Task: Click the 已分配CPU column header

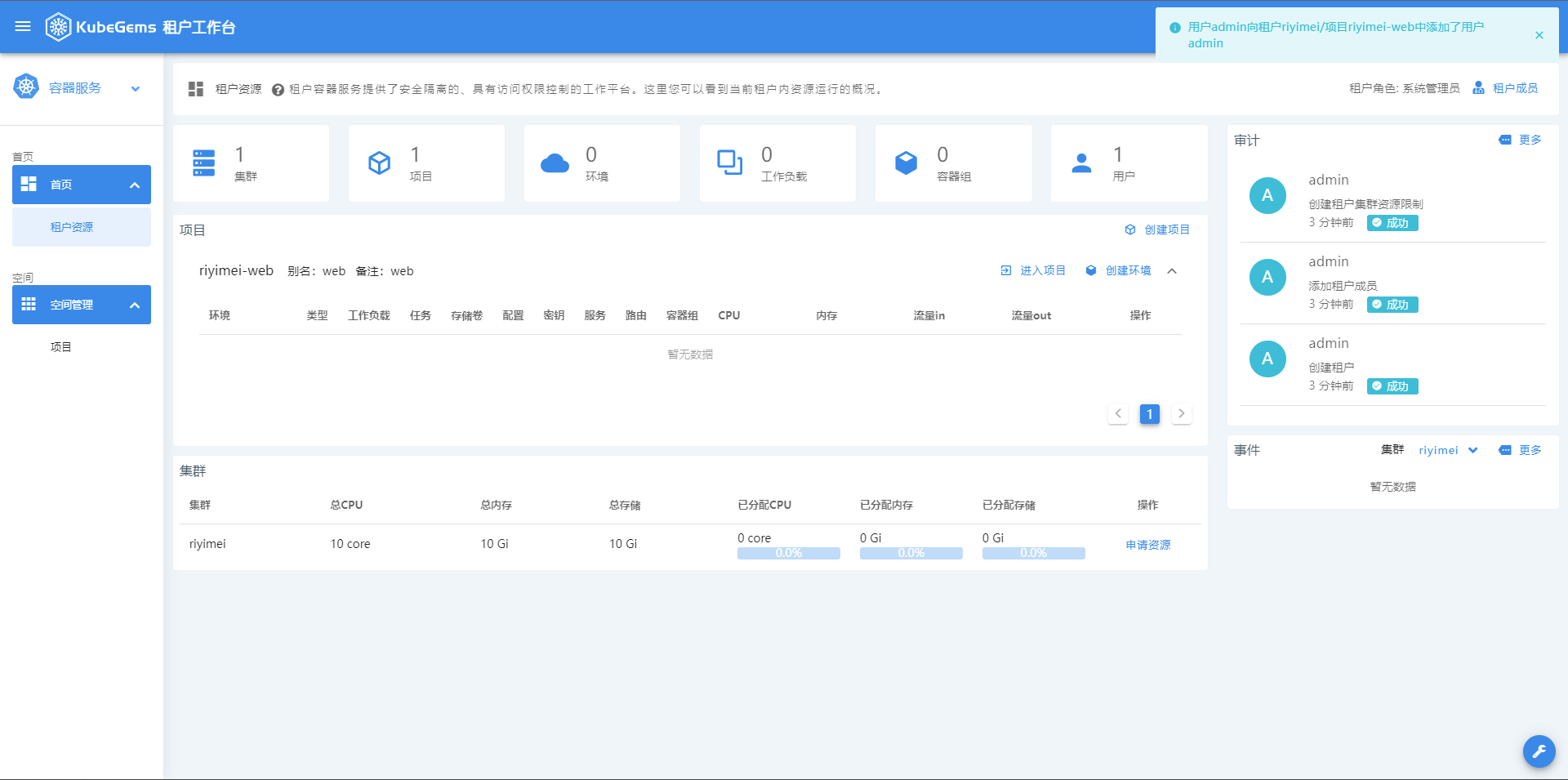Action: pos(764,505)
